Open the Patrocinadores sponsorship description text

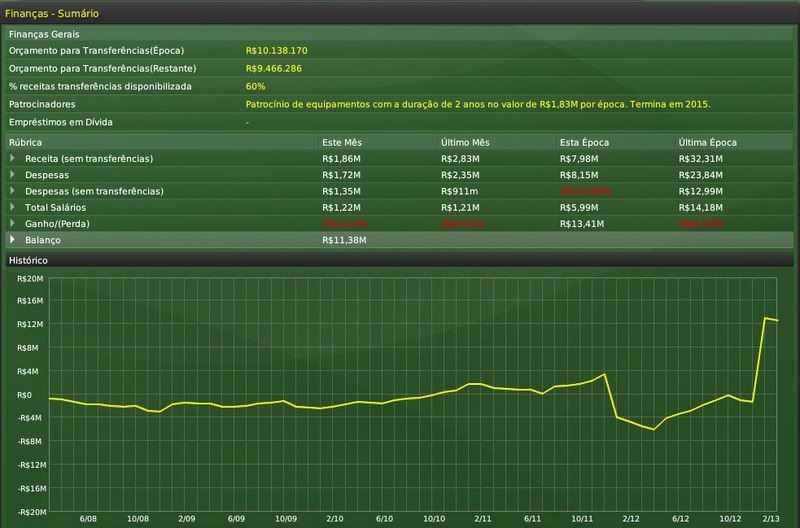[x=477, y=104]
